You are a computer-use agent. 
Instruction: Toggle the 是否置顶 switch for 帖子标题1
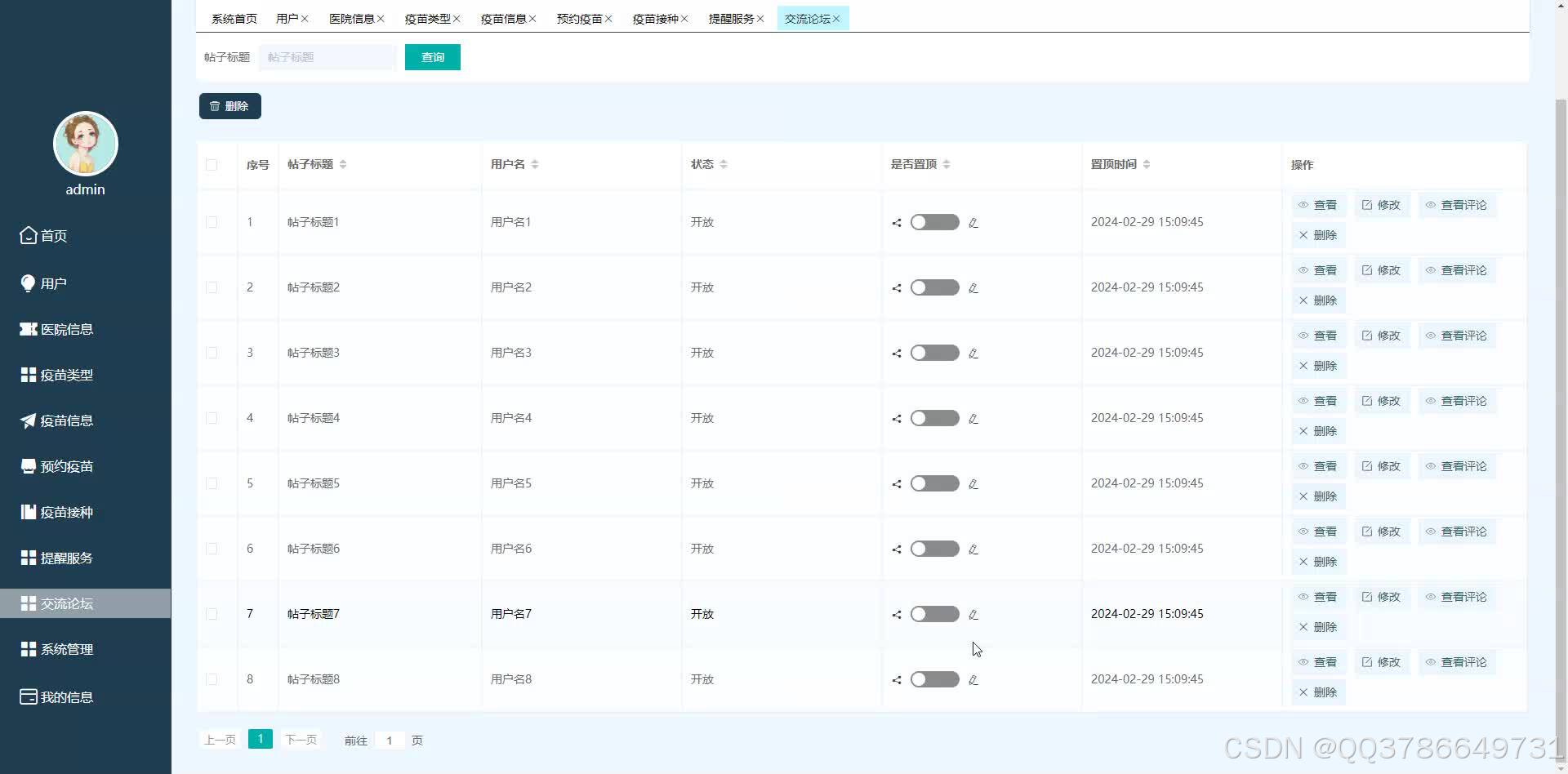pyautogui.click(x=935, y=222)
